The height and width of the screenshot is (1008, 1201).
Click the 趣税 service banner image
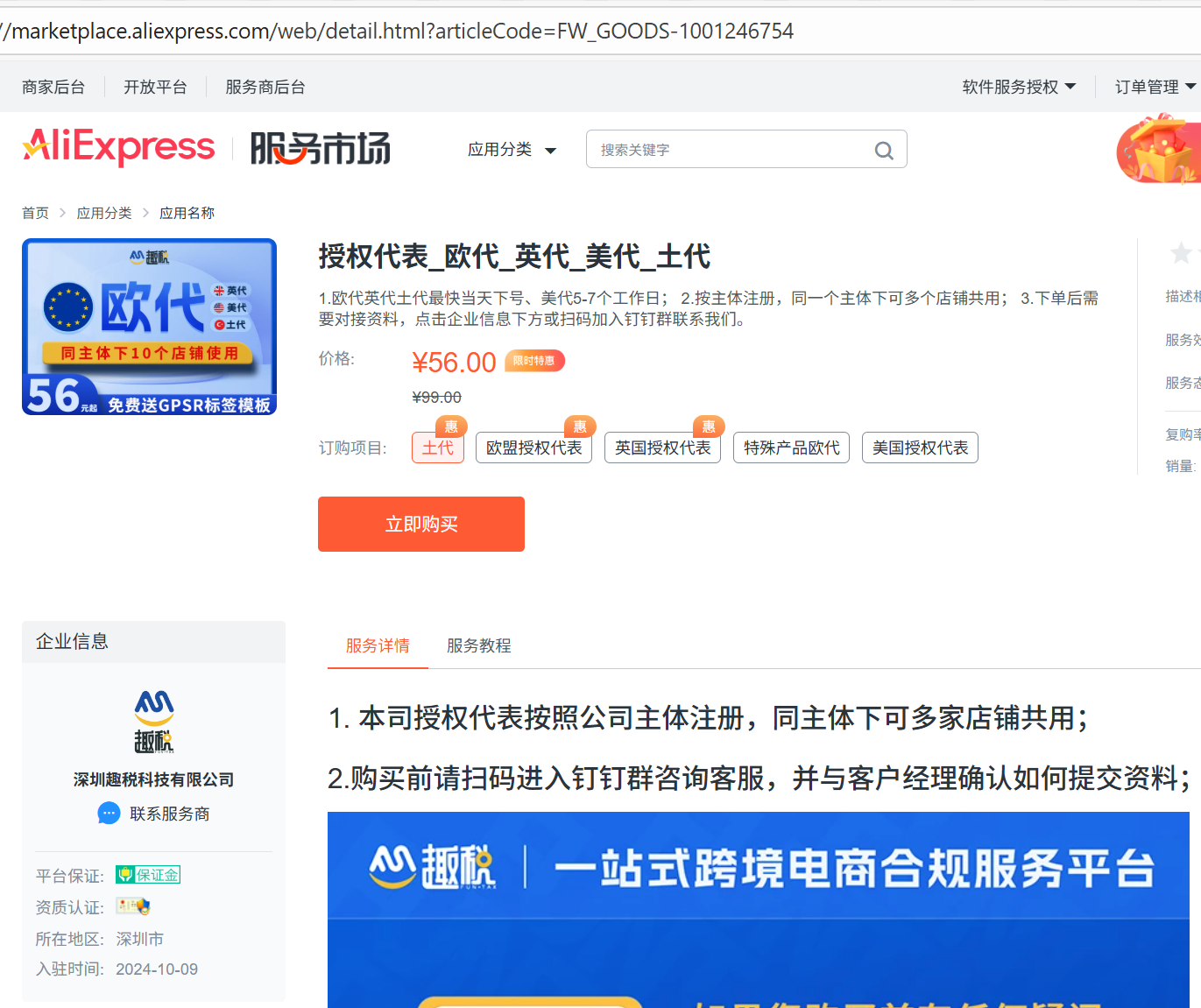pyautogui.click(x=759, y=910)
